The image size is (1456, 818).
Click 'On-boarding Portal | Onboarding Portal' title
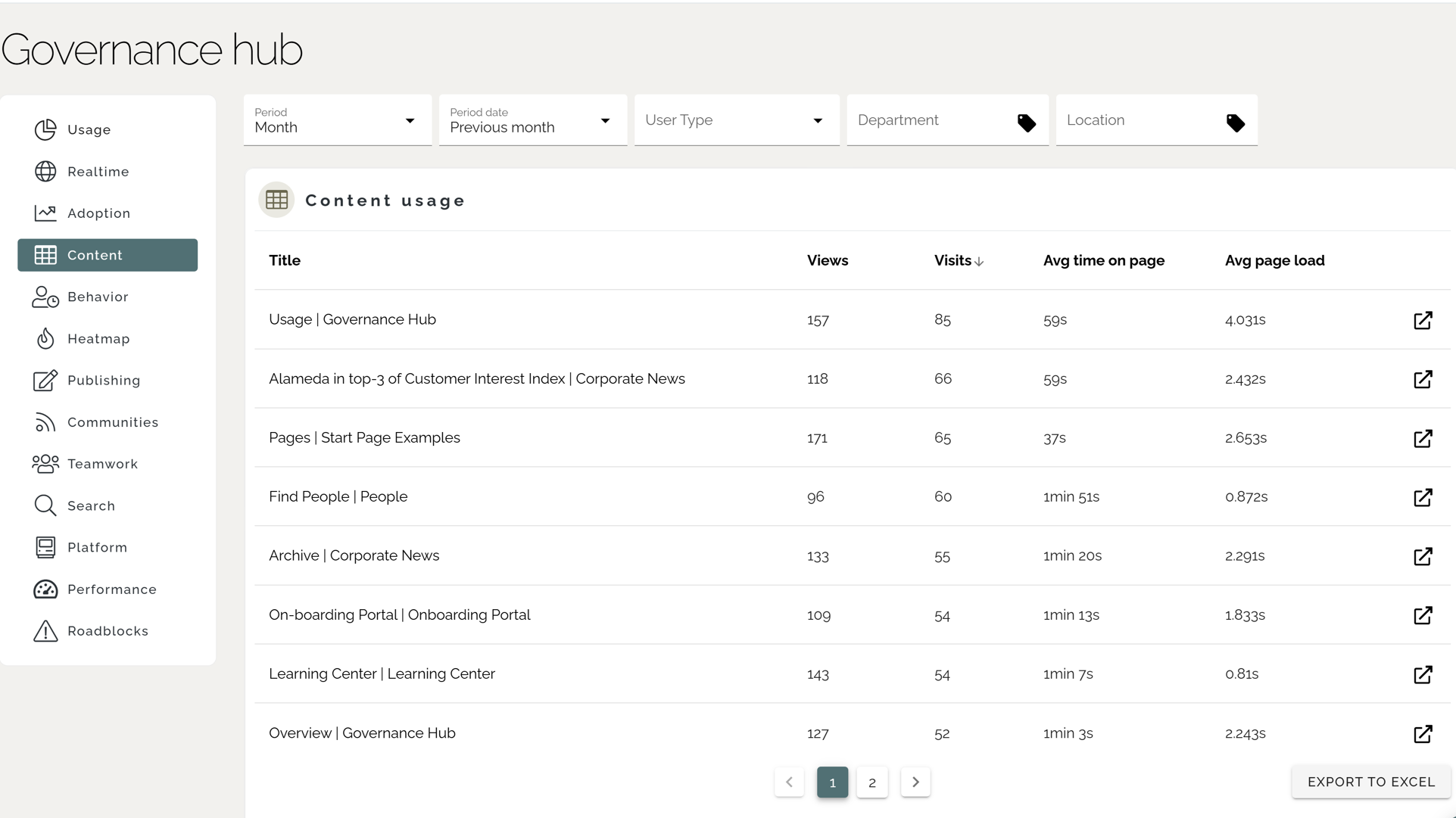pyautogui.click(x=400, y=614)
